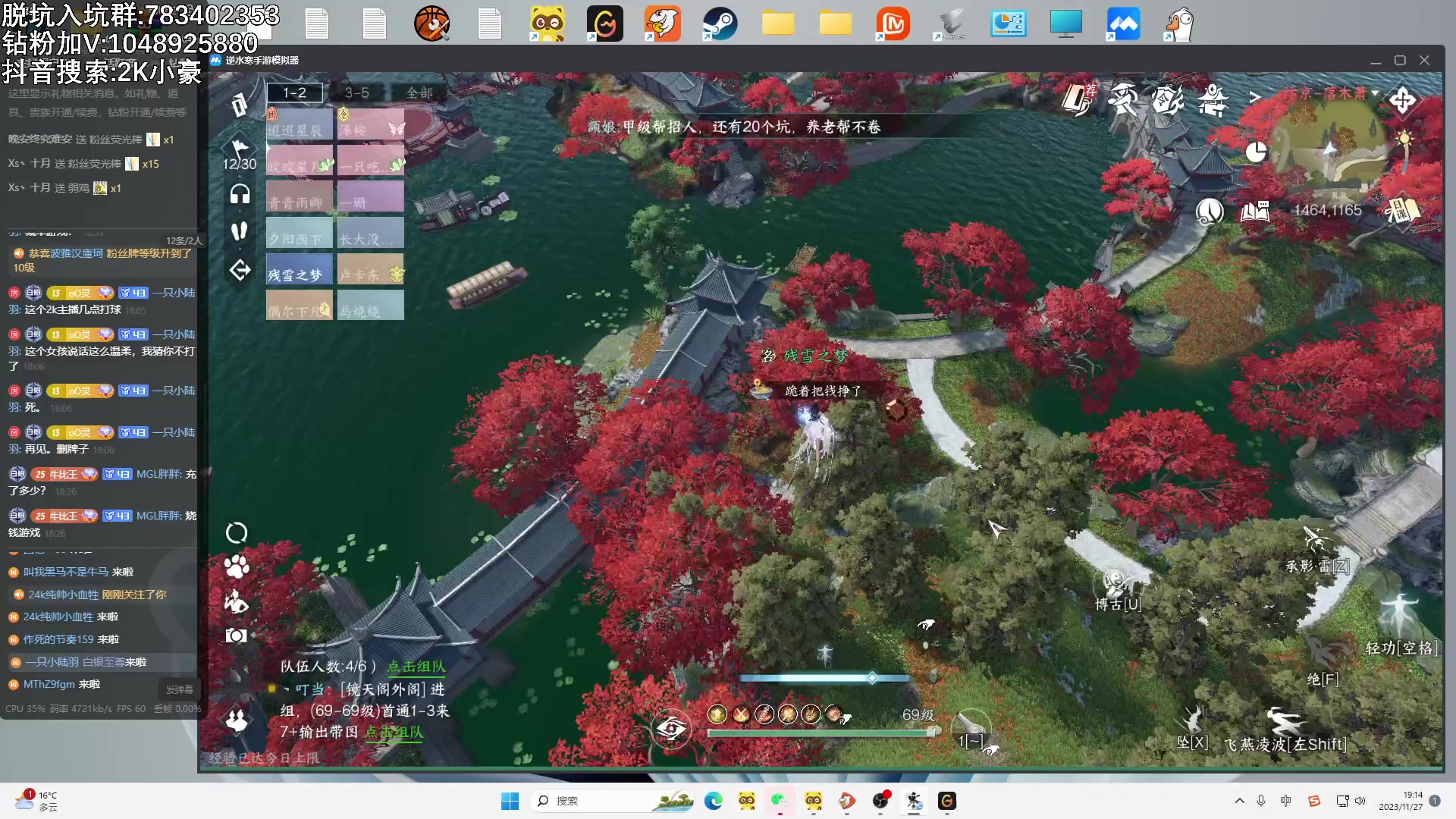This screenshot has height=819, width=1456.
Task: Open the 令 token badge icon
Action: point(1168,99)
